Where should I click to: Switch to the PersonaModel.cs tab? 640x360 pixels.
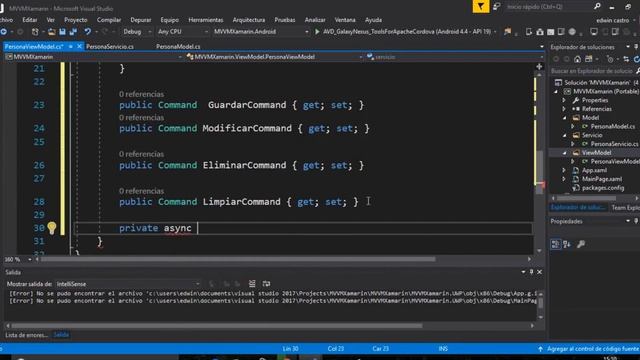point(178,47)
